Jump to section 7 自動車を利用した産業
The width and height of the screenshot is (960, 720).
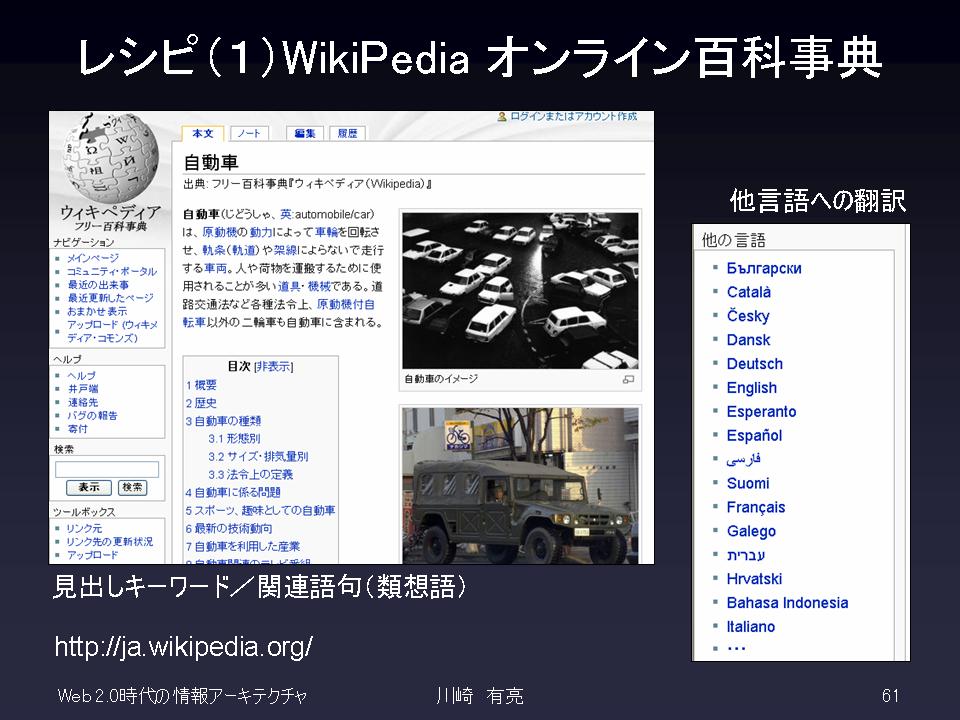click(242, 547)
